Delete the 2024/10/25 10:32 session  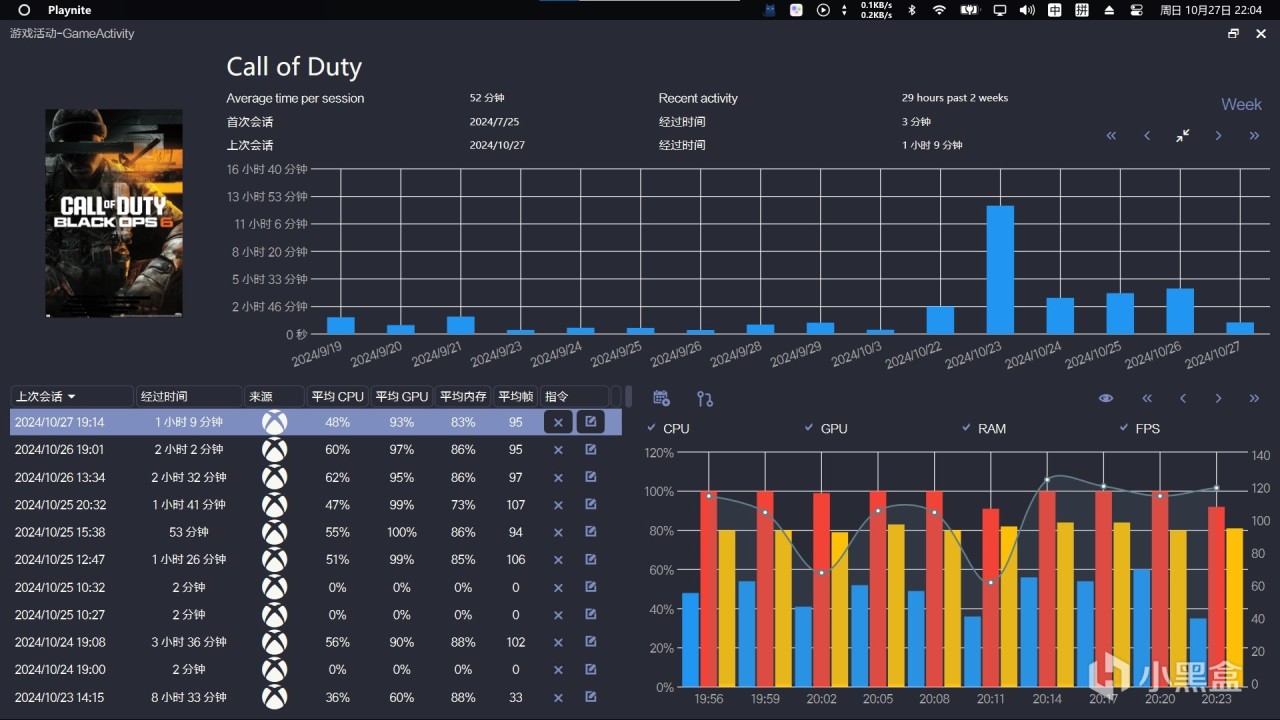coord(558,587)
